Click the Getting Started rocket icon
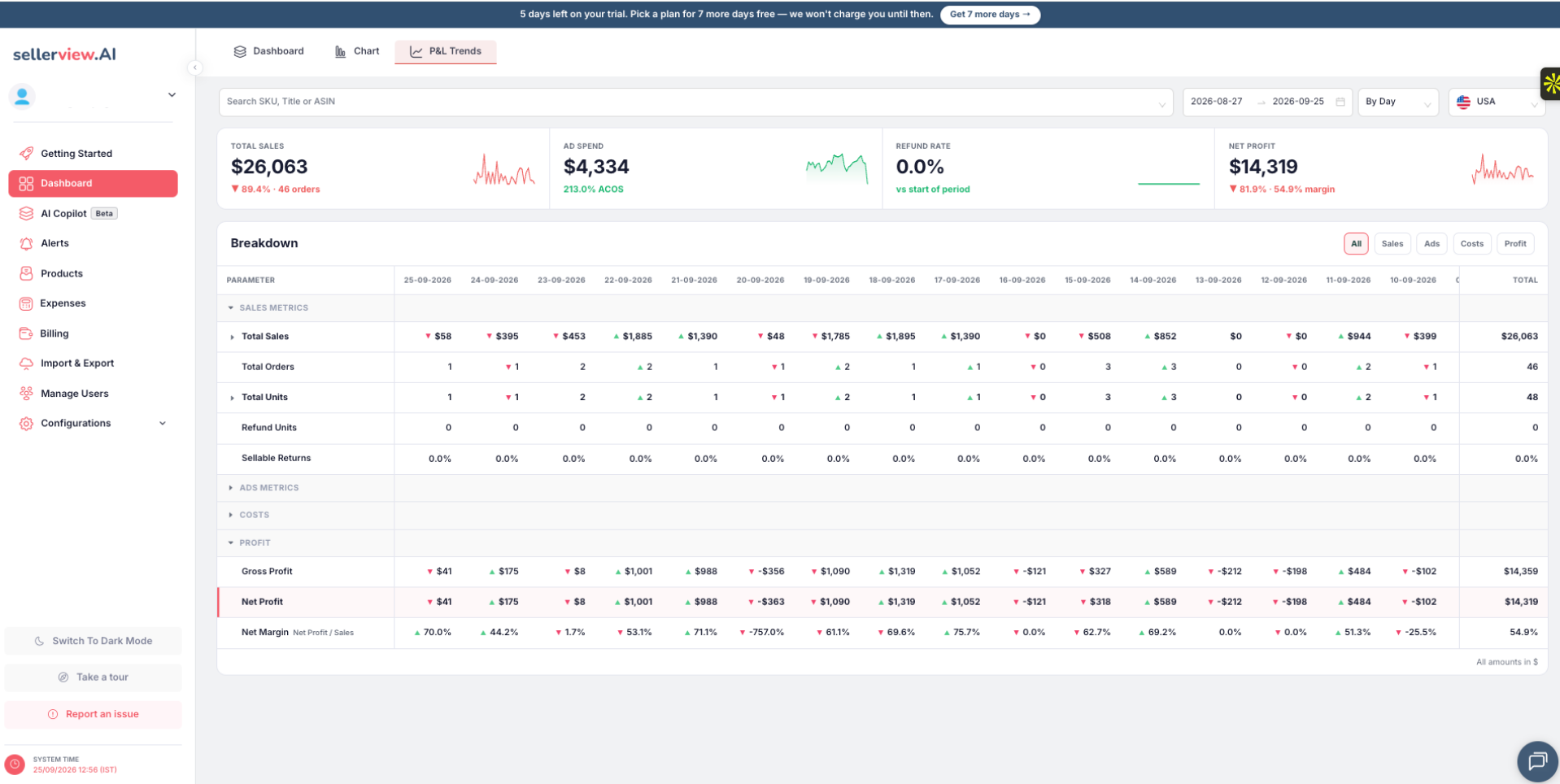 26,153
